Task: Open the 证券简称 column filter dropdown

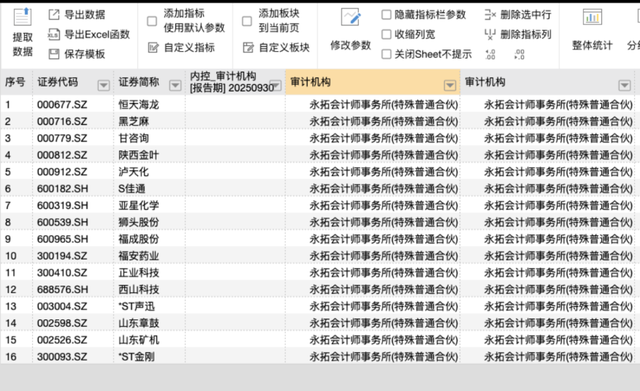Action: coord(175,85)
